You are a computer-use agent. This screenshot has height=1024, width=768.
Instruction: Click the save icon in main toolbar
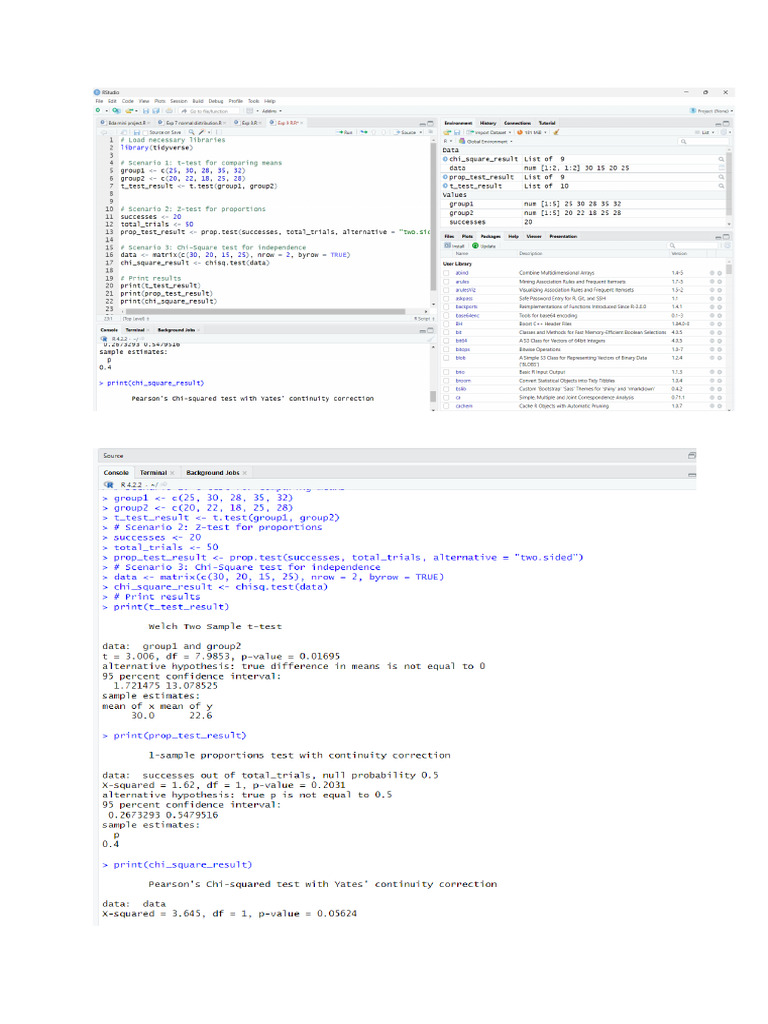tap(146, 111)
